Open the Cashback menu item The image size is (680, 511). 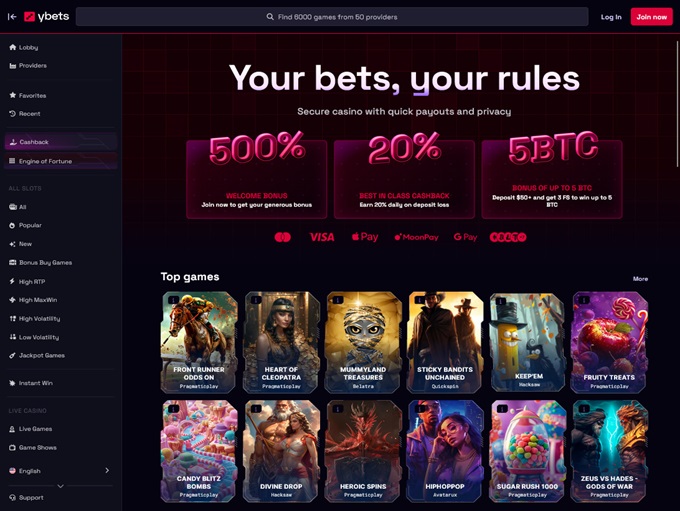[x=61, y=142]
